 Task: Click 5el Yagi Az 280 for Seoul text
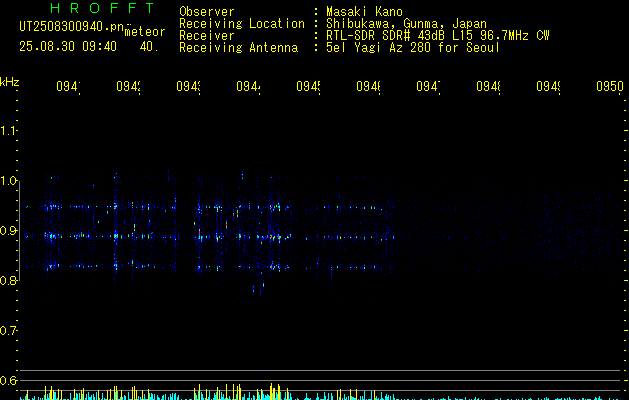[x=413, y=47]
